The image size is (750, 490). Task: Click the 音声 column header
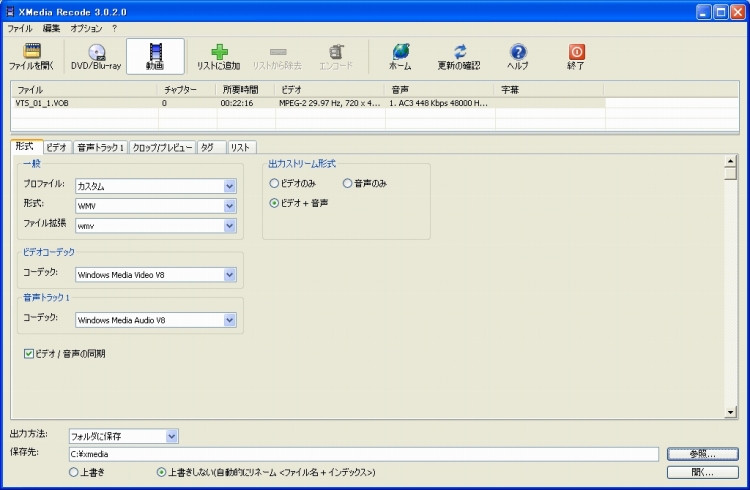pos(439,89)
